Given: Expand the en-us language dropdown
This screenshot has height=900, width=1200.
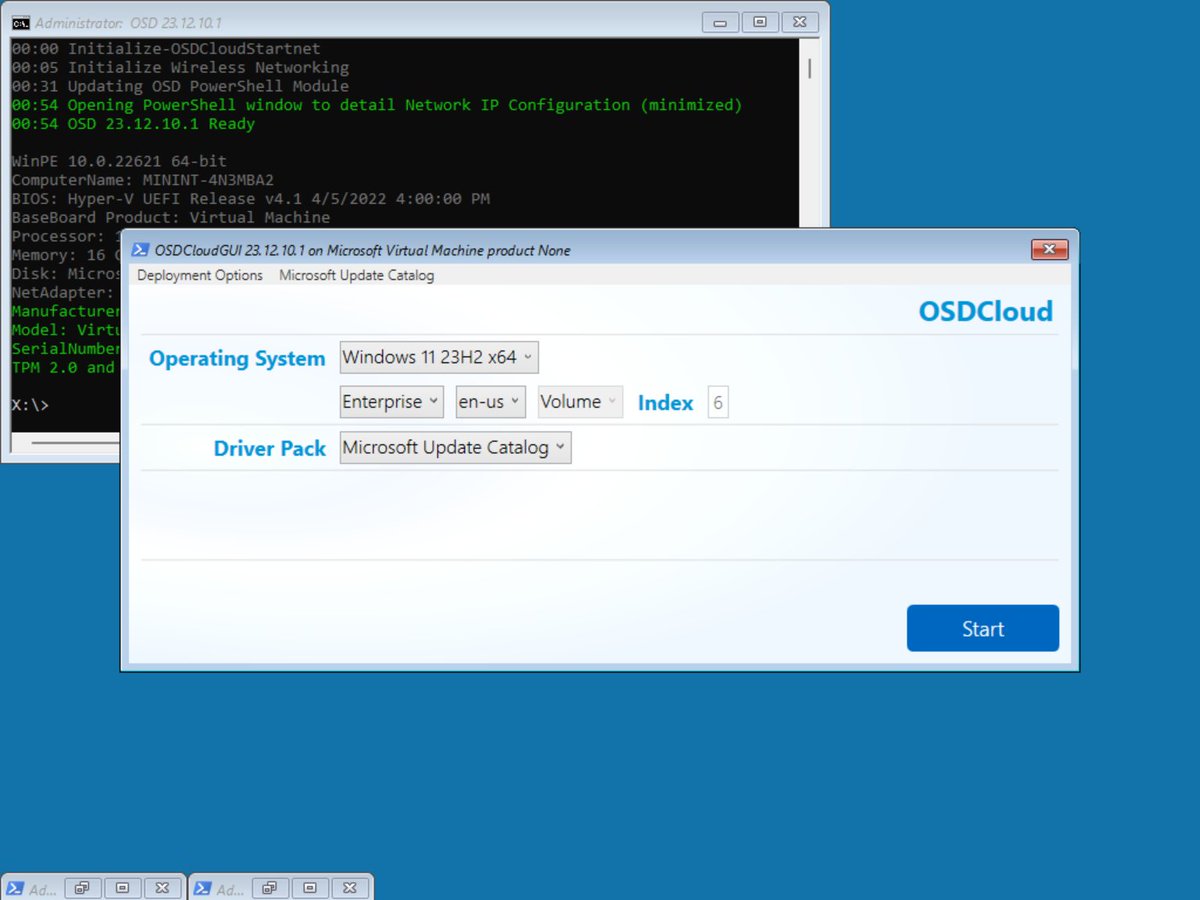Looking at the screenshot, I should [x=490, y=402].
